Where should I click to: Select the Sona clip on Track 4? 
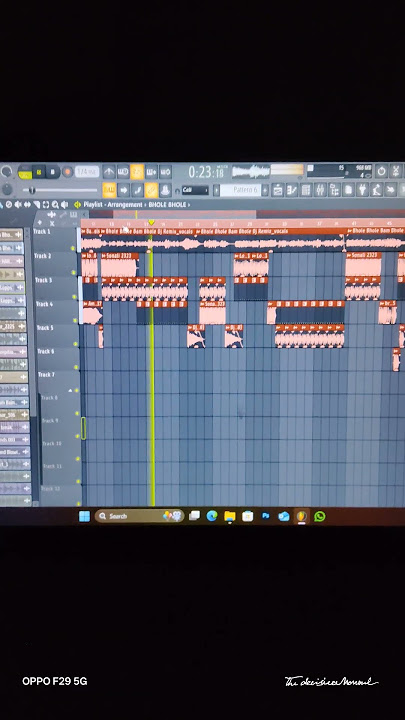212,313
